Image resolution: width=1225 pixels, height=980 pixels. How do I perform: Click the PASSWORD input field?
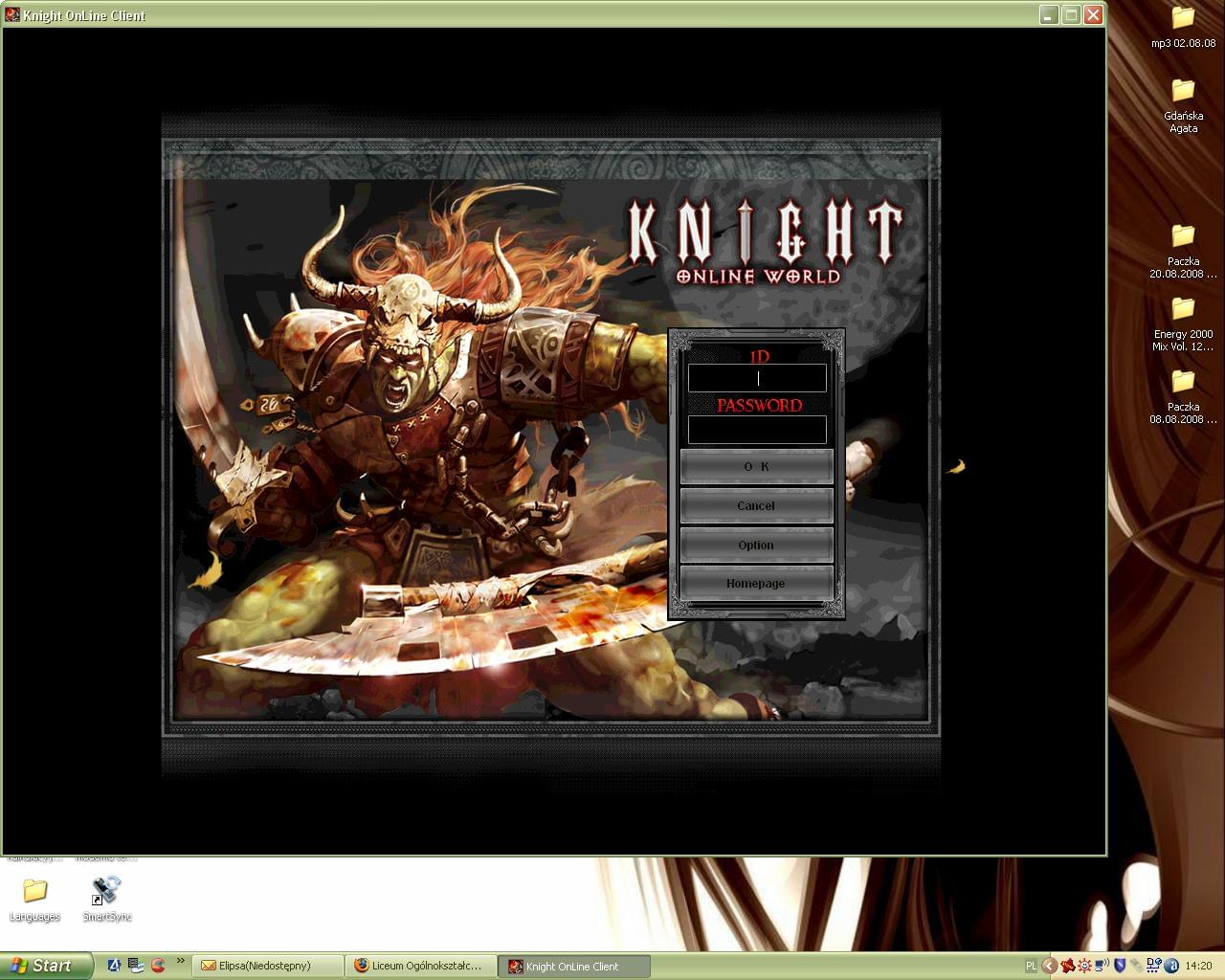click(x=757, y=430)
